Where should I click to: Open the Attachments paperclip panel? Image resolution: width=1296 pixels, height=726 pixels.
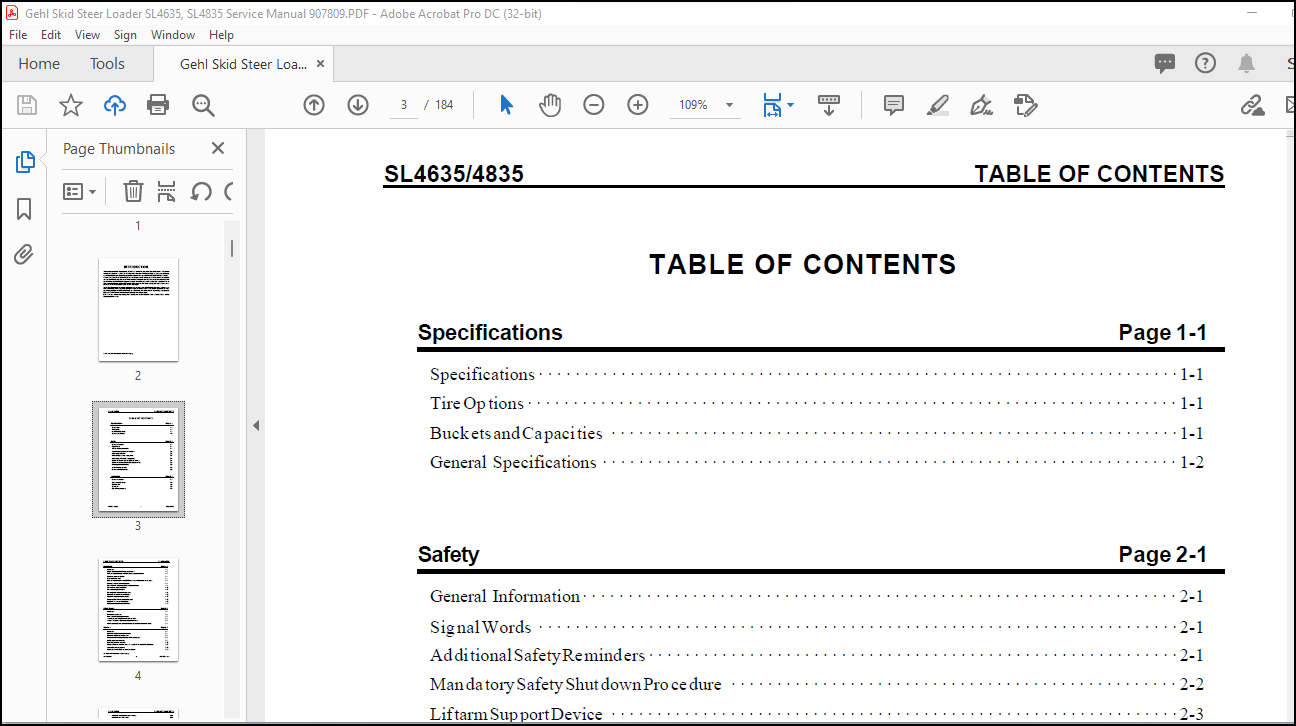click(x=24, y=255)
